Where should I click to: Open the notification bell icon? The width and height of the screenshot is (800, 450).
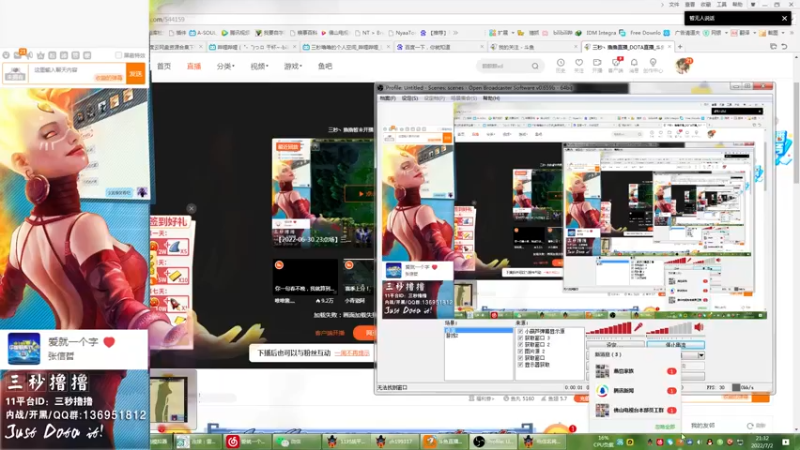click(634, 63)
